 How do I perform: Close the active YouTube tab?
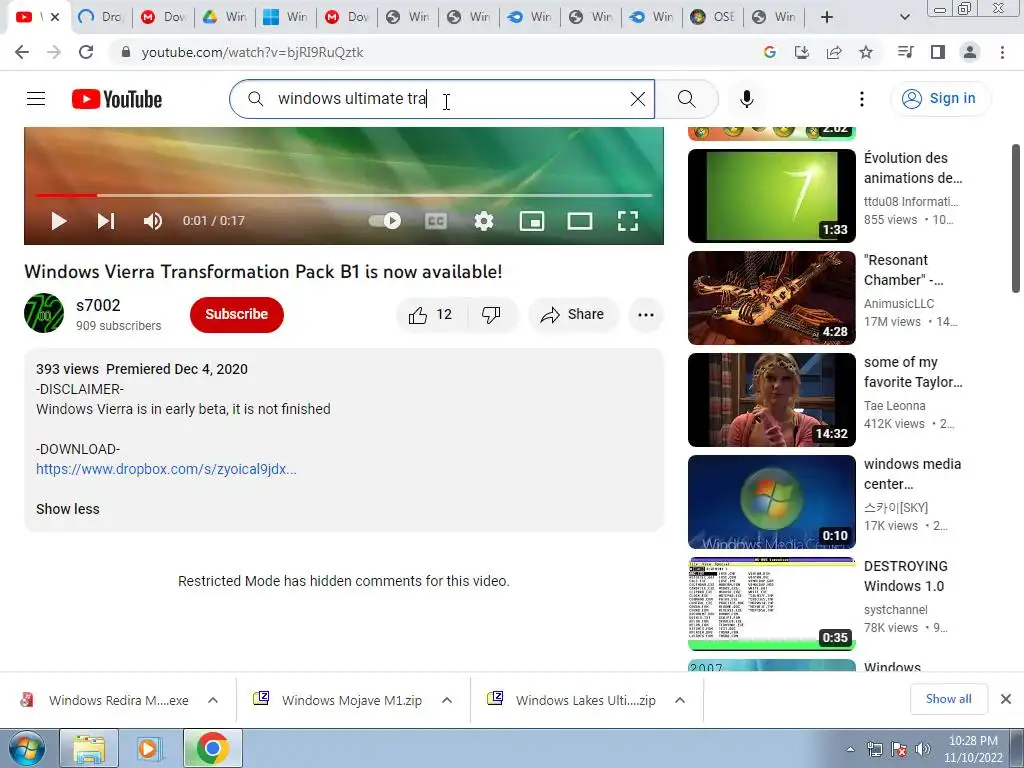tap(55, 17)
